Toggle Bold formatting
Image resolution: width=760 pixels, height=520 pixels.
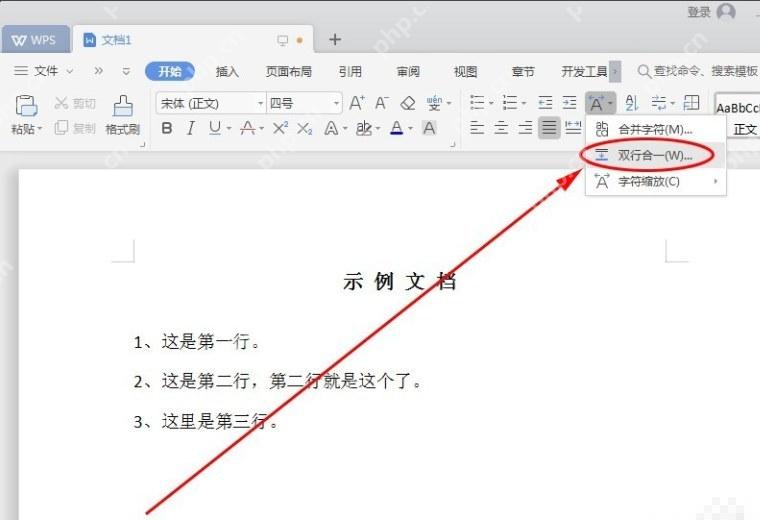point(167,128)
